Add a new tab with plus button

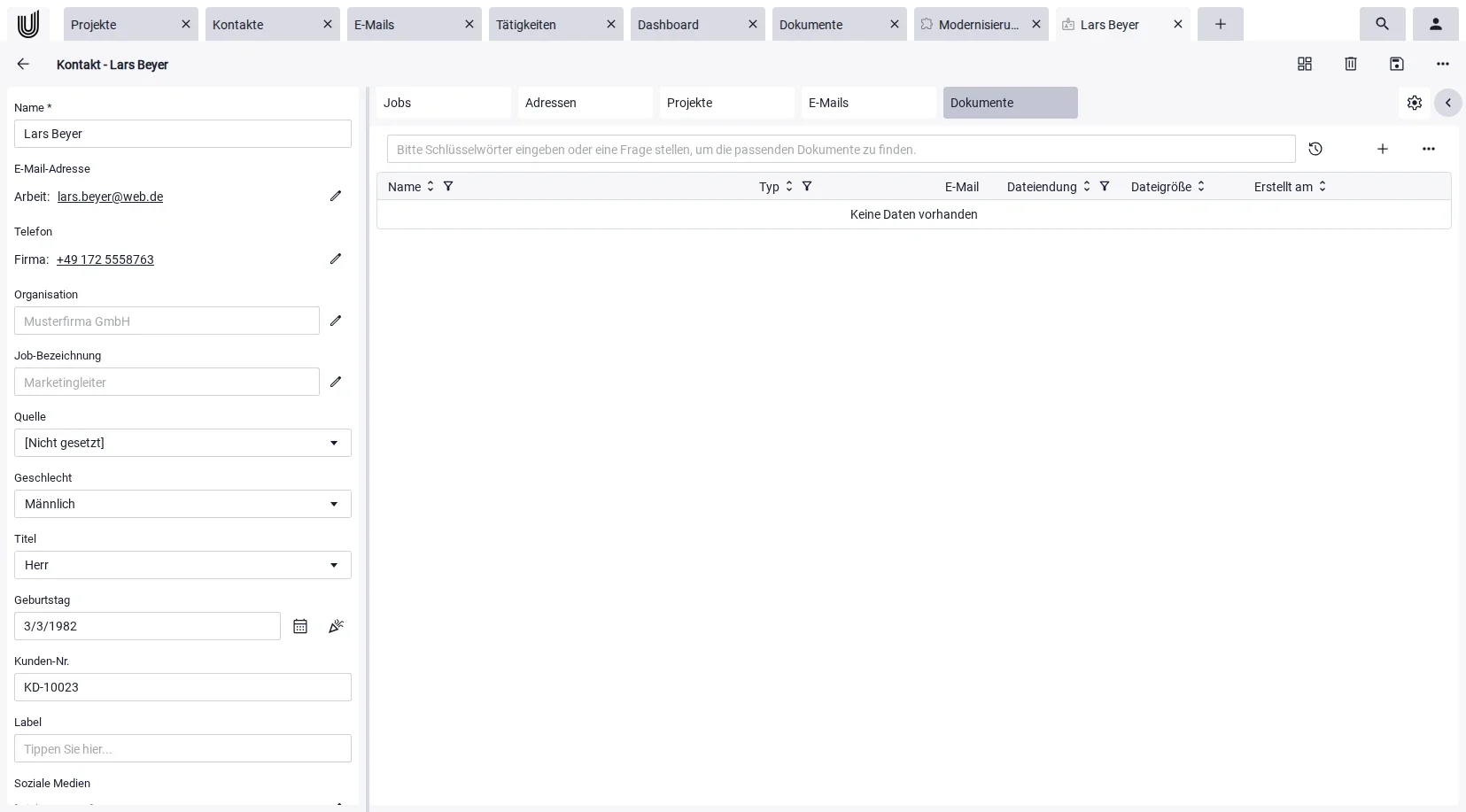(1221, 24)
